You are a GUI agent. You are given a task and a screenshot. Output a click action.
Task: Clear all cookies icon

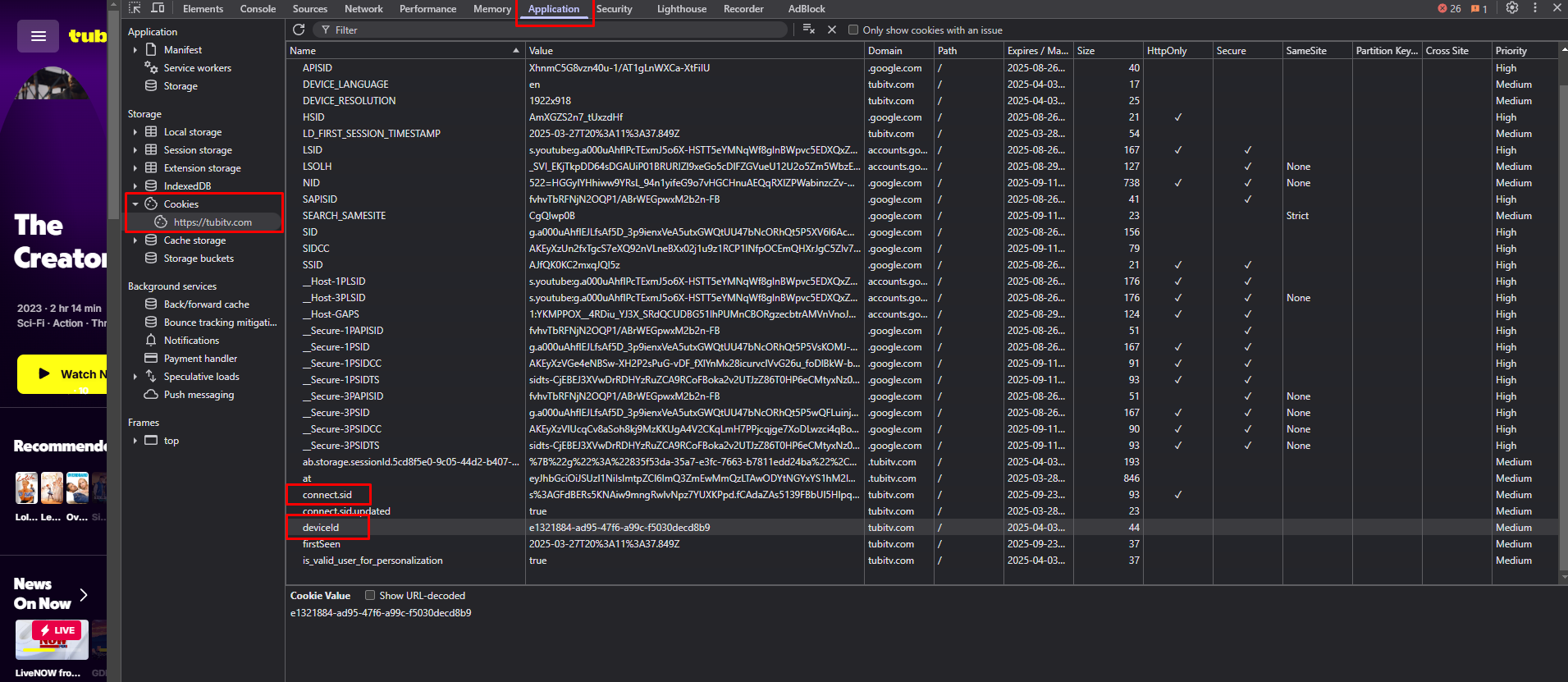tap(808, 30)
